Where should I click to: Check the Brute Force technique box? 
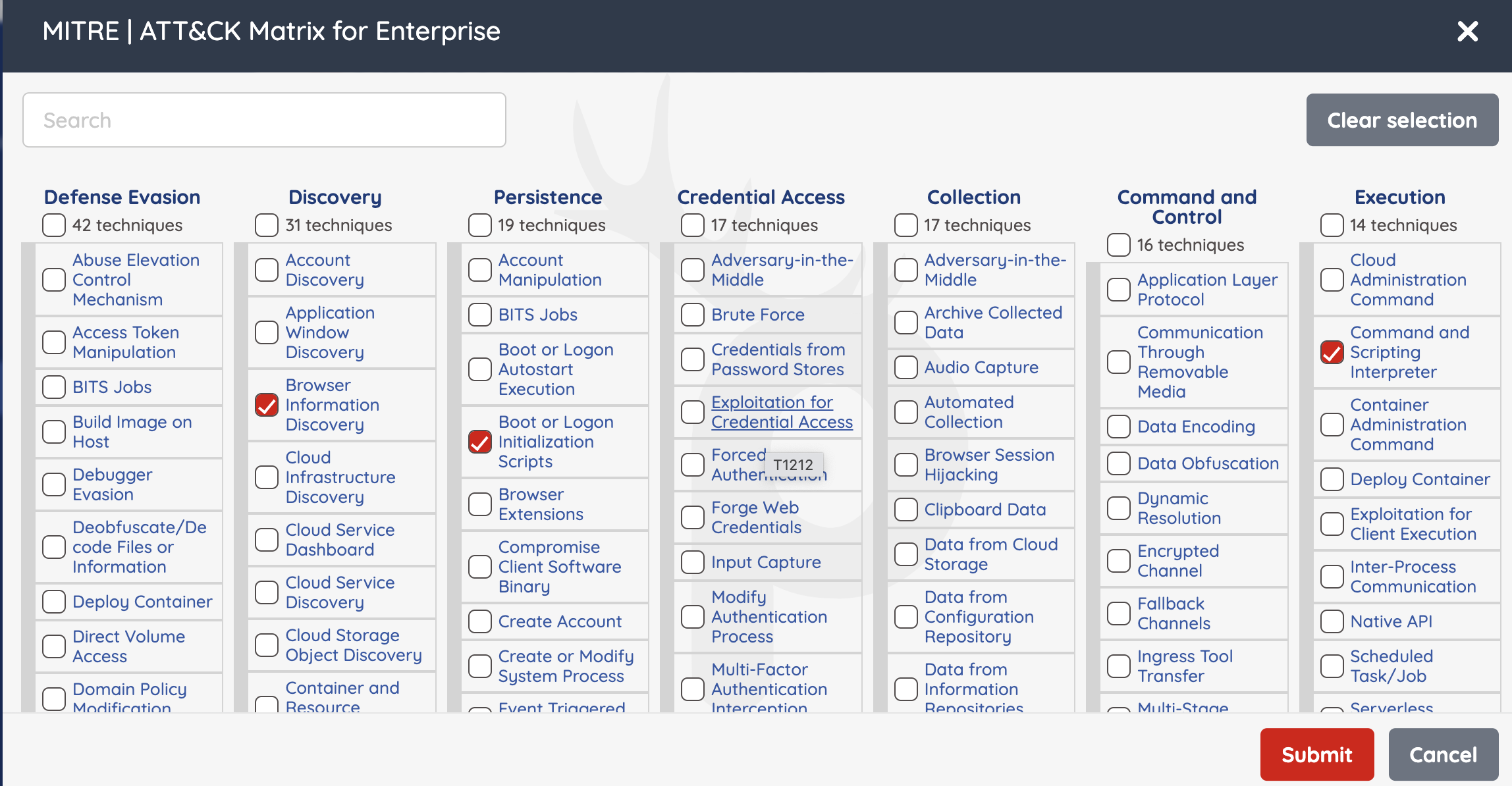(x=693, y=315)
